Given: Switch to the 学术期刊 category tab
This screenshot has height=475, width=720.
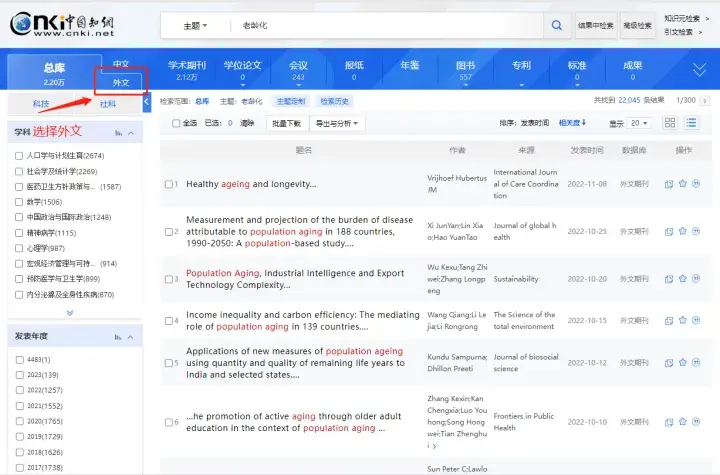Looking at the screenshot, I should tap(185, 70).
